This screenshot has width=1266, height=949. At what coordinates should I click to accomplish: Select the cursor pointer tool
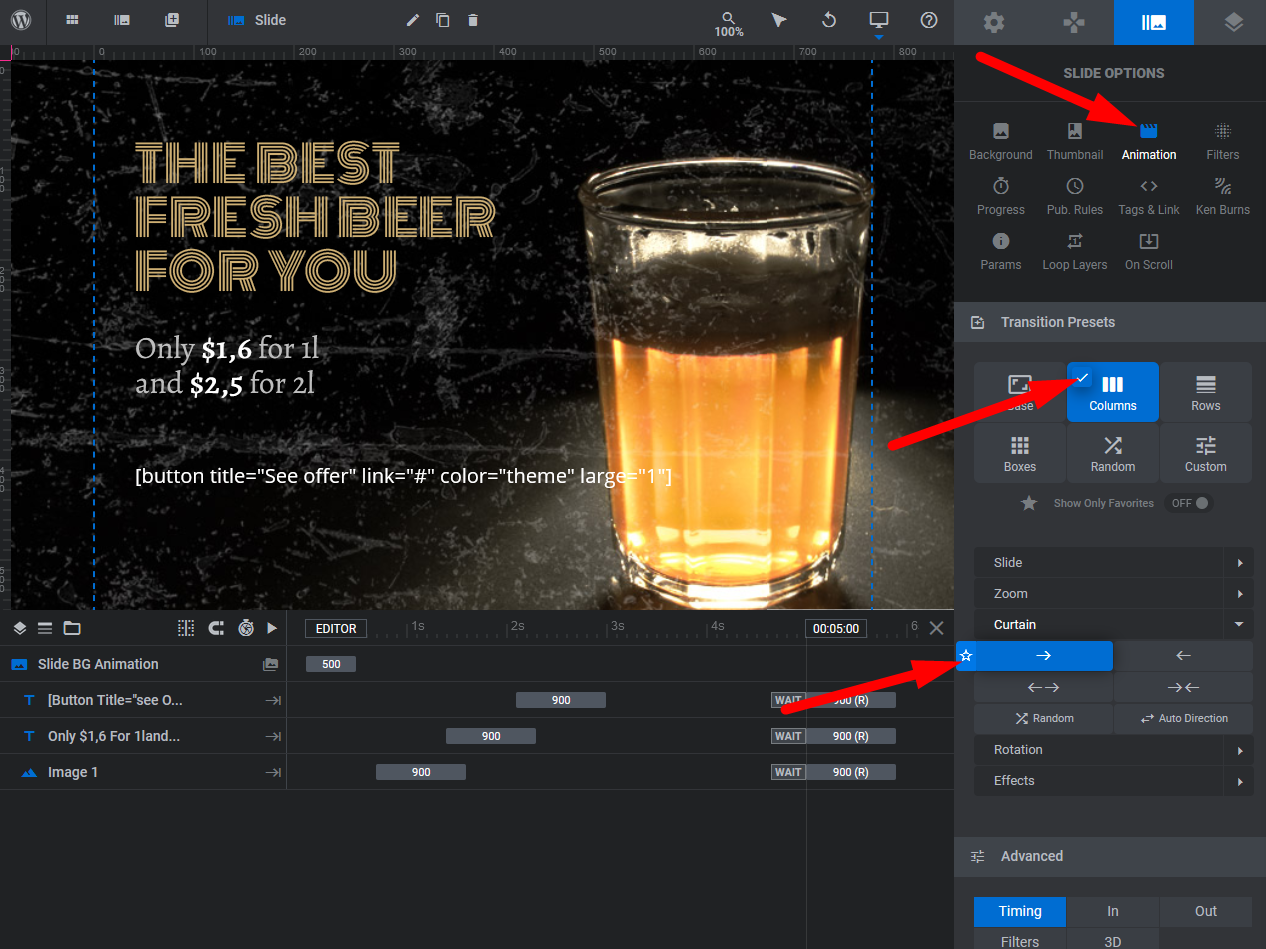coord(779,20)
